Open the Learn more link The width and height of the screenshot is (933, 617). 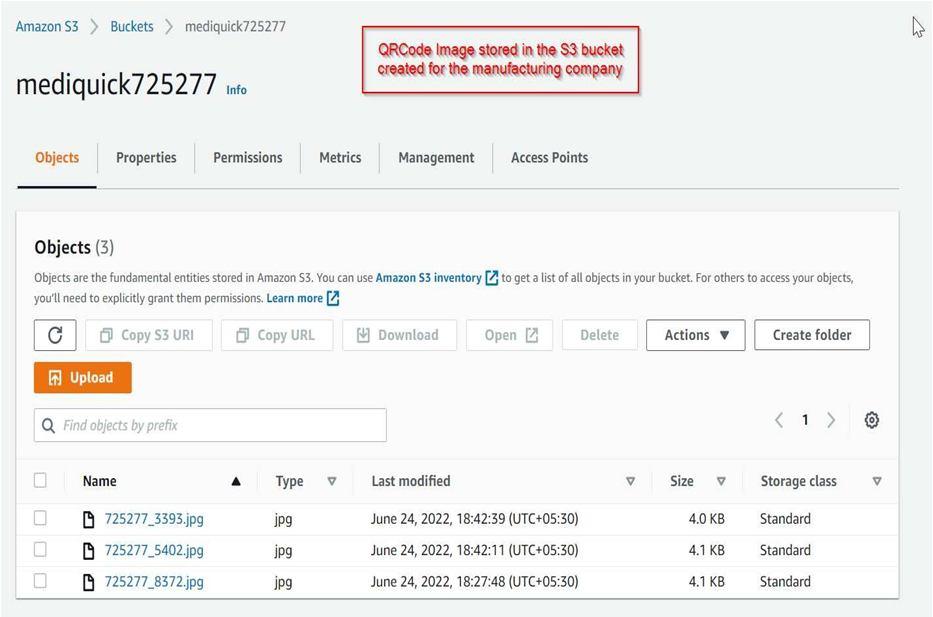(x=295, y=298)
